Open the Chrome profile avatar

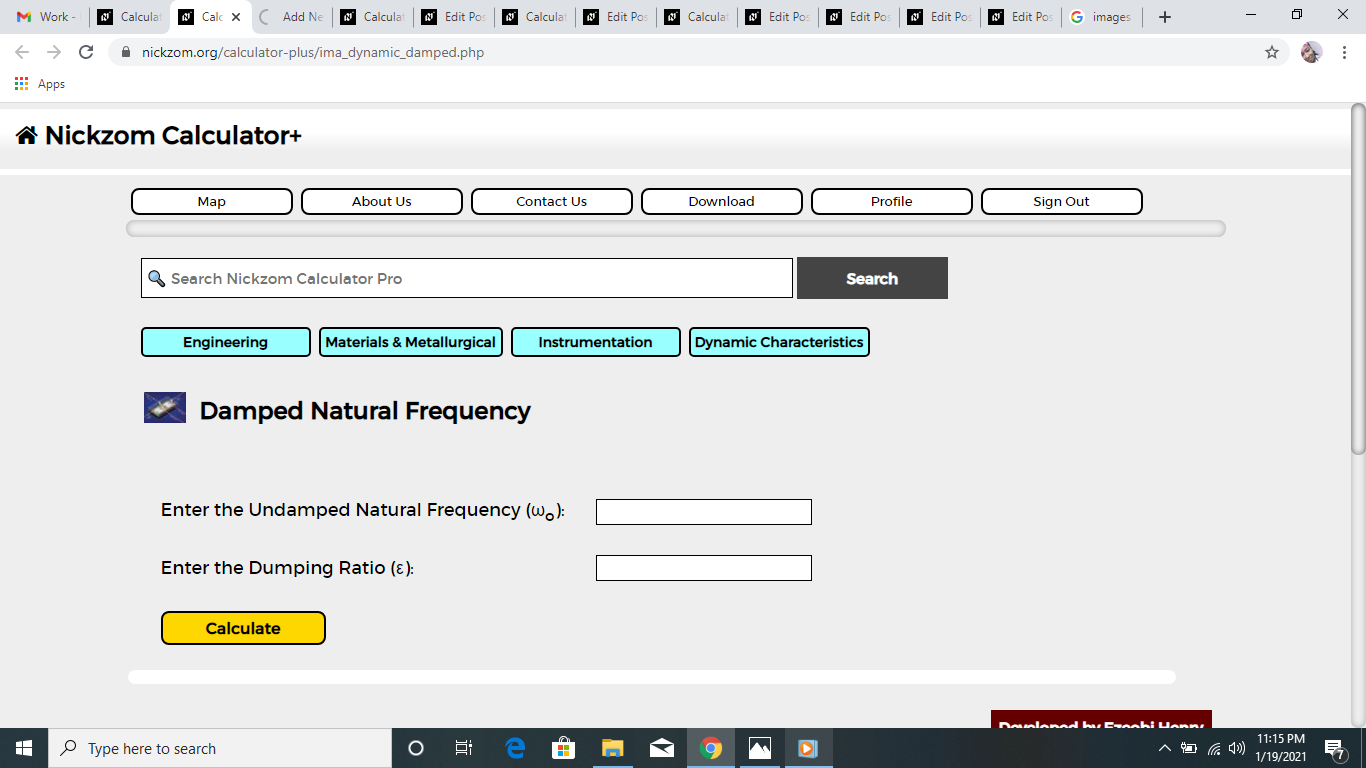coord(1311,52)
